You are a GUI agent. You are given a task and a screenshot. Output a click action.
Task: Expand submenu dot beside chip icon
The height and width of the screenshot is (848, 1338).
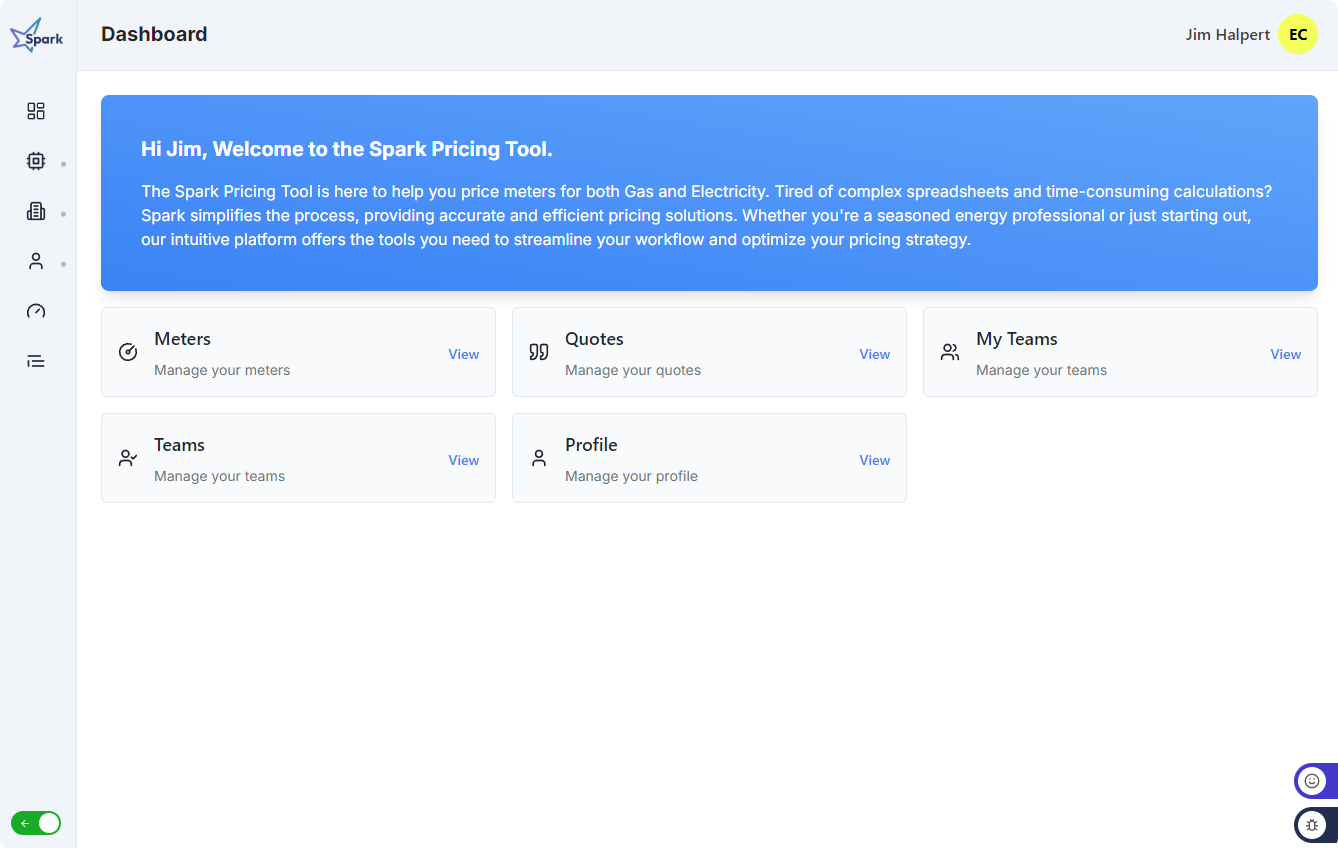point(64,164)
